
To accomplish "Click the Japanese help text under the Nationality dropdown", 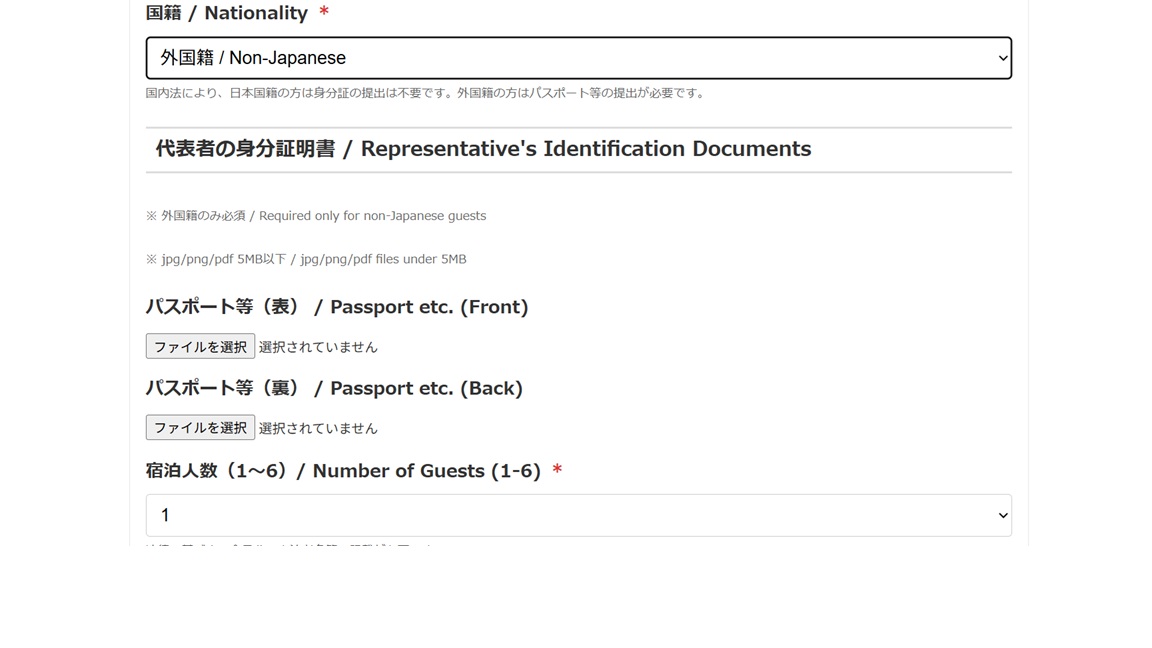I will click(x=426, y=93).
